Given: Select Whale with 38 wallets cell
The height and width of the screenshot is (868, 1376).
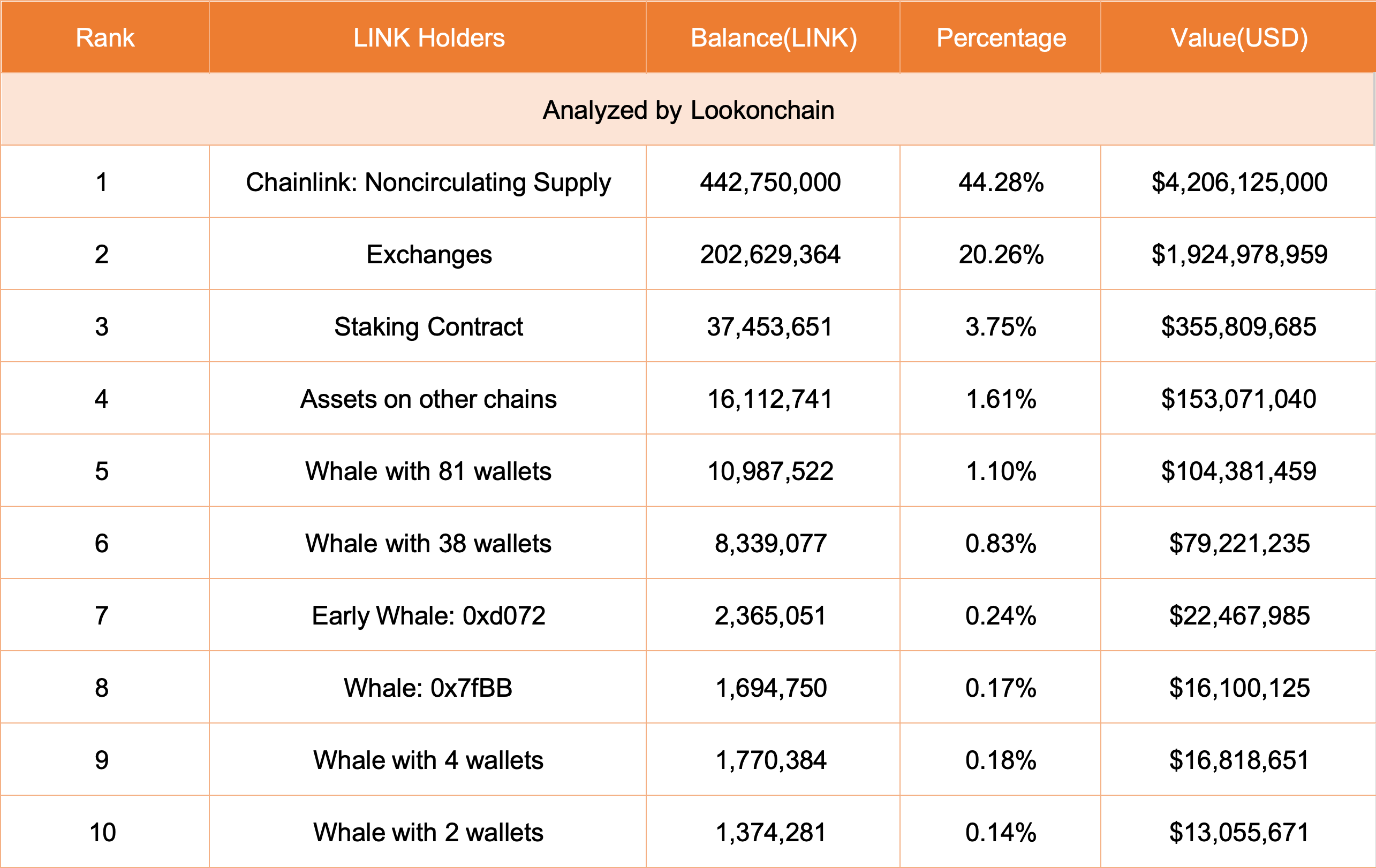Looking at the screenshot, I should (428, 543).
